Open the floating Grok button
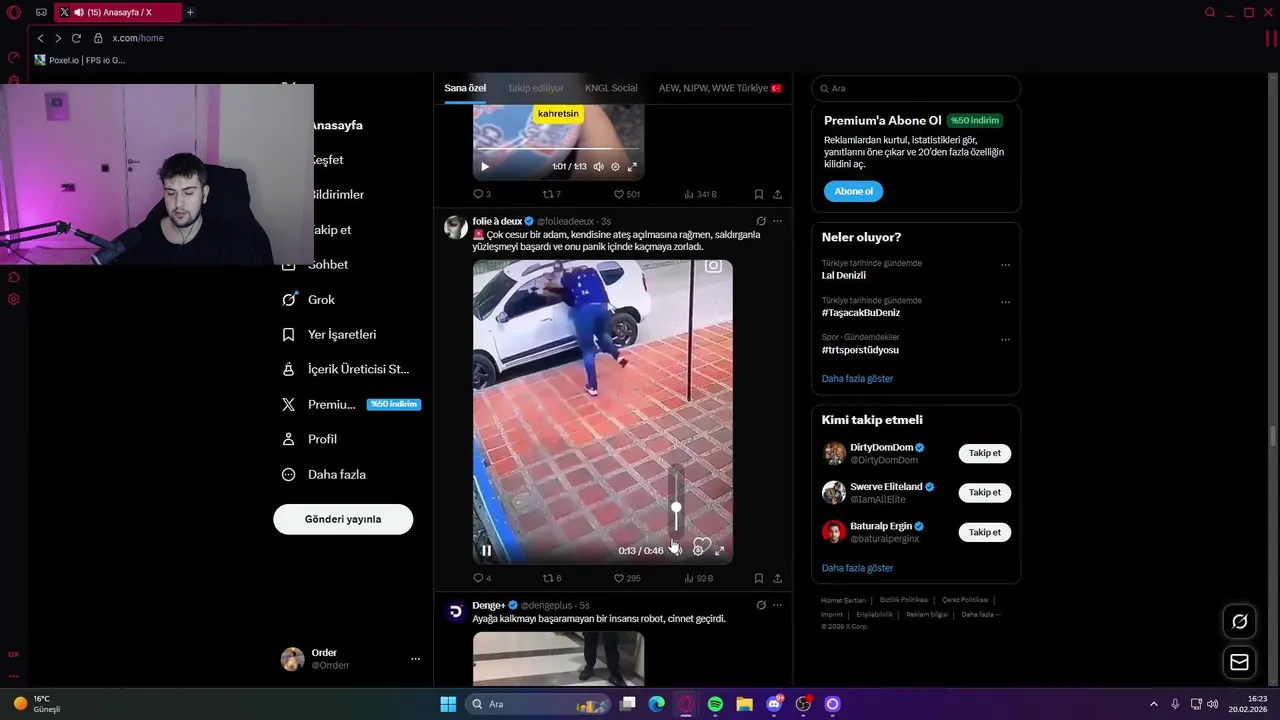Image resolution: width=1280 pixels, height=720 pixels. (x=1239, y=621)
